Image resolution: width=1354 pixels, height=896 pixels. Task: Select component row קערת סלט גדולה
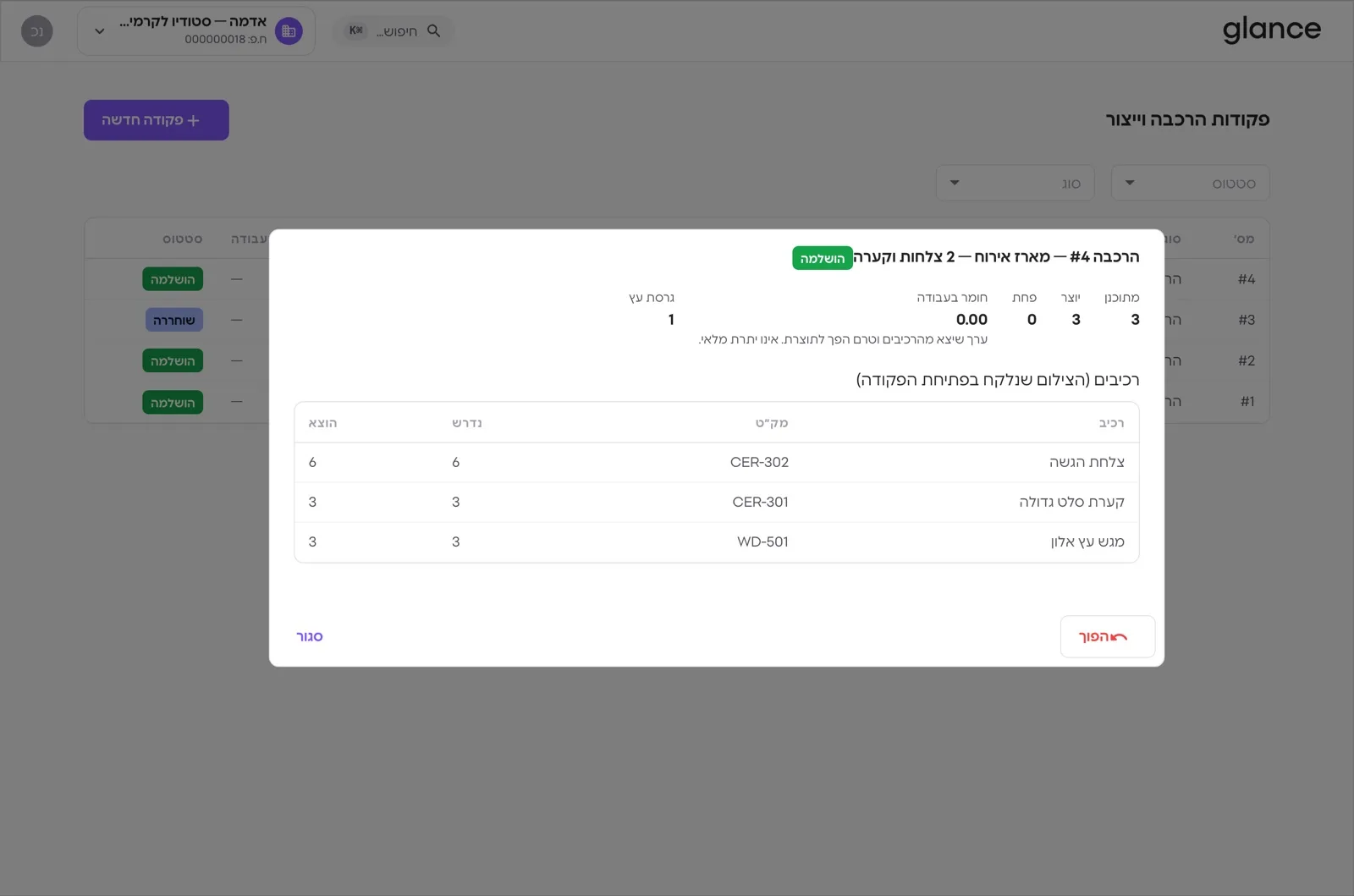[716, 502]
